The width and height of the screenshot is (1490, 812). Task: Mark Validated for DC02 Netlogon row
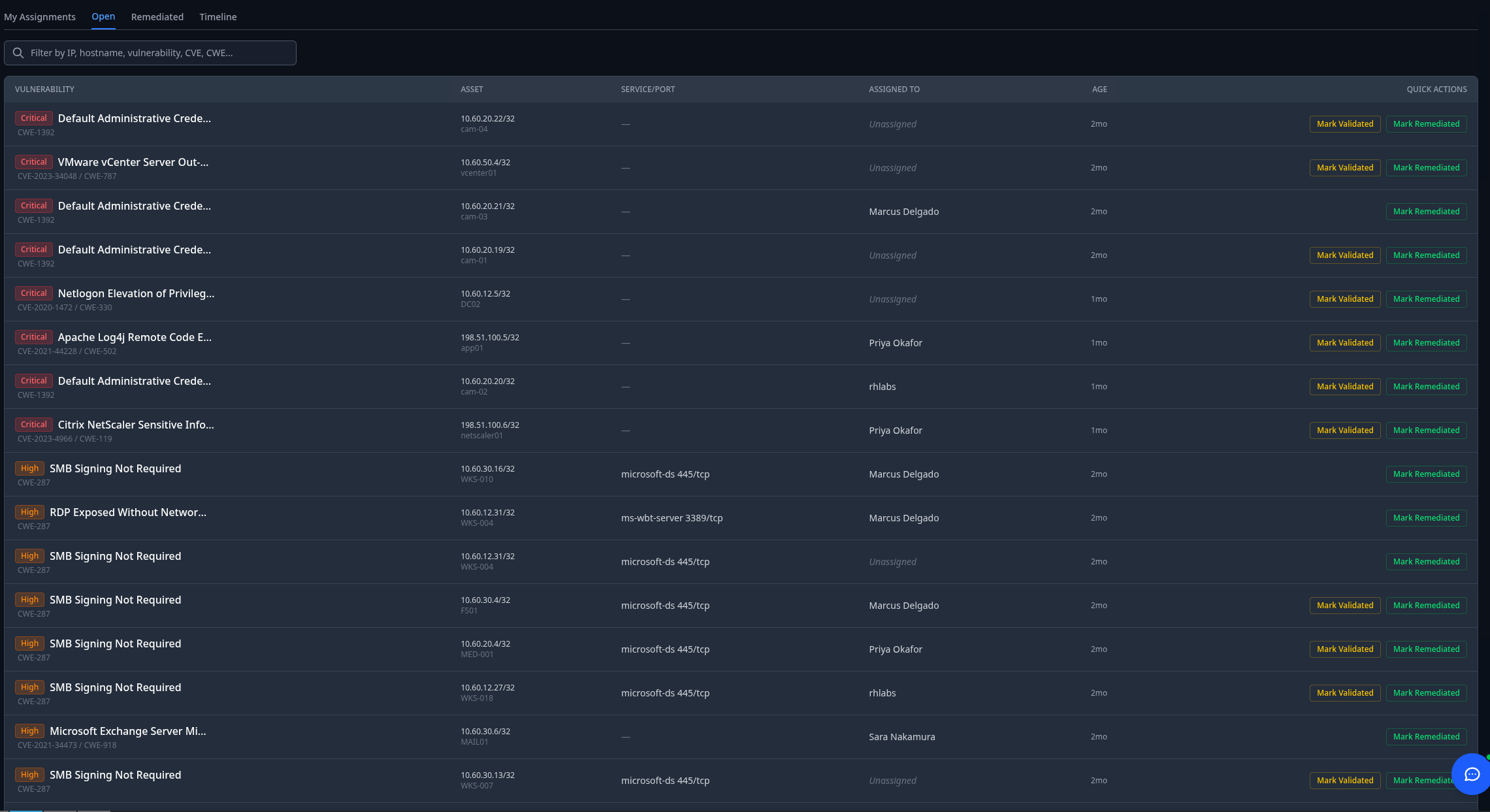pos(1345,299)
